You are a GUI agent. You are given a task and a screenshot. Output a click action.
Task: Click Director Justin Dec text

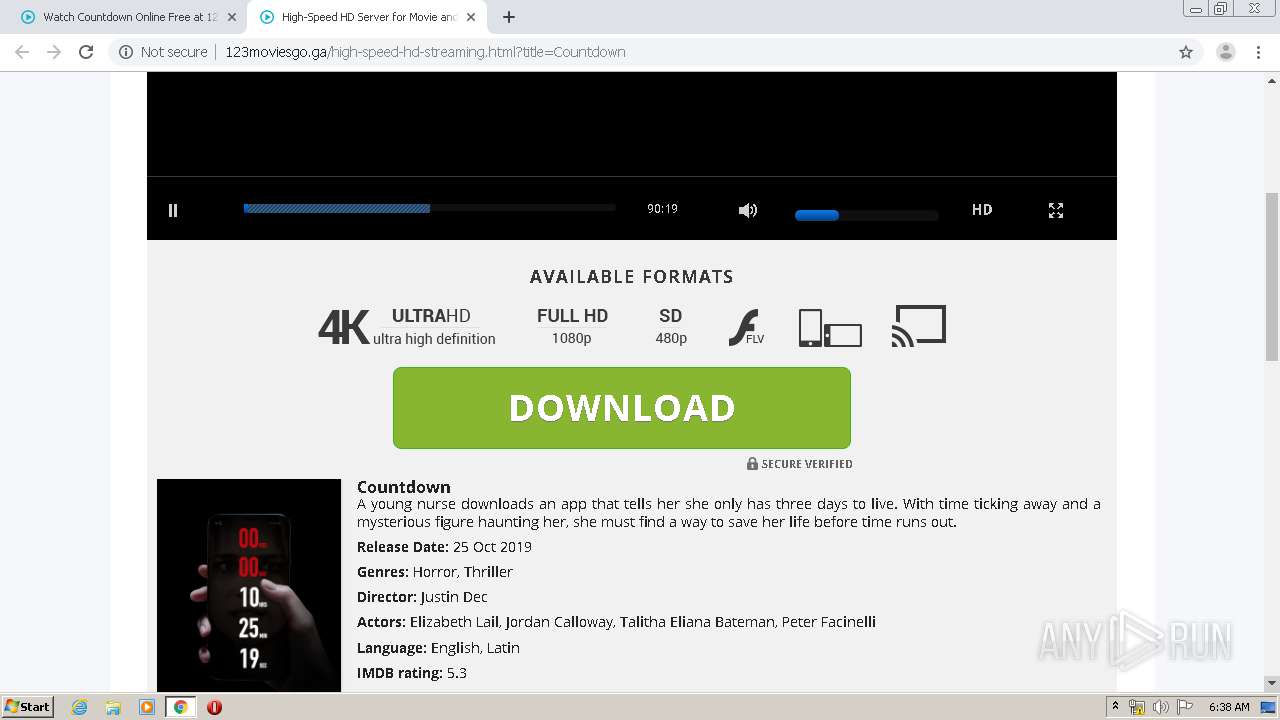pyautogui.click(x=422, y=597)
